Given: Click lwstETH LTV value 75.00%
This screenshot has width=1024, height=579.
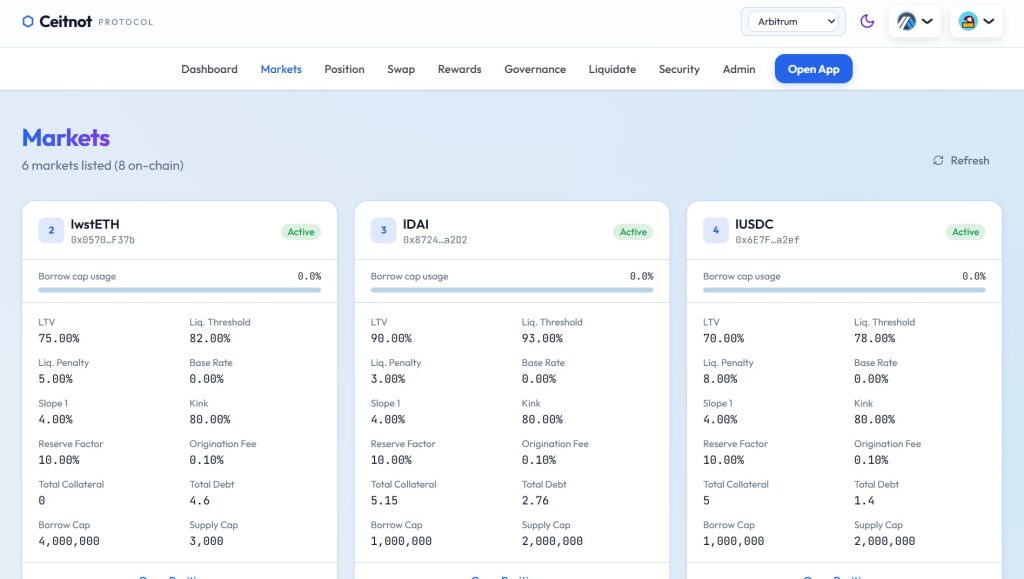Looking at the screenshot, I should (x=59, y=339).
